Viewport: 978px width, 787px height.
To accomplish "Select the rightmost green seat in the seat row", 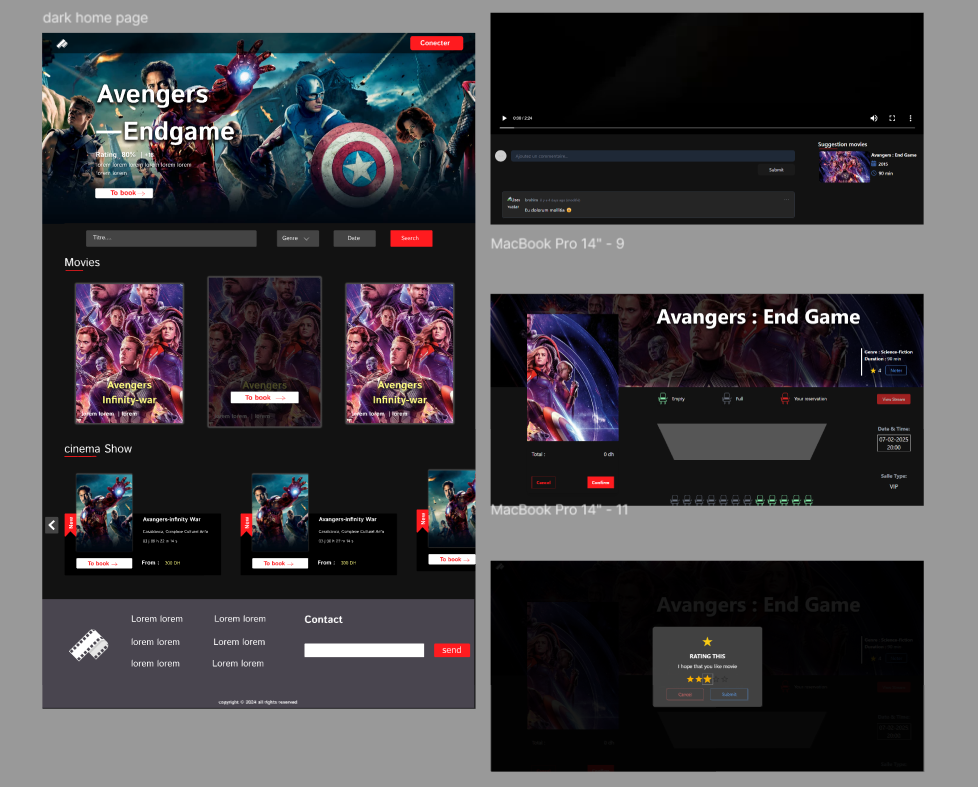I will pos(808,500).
